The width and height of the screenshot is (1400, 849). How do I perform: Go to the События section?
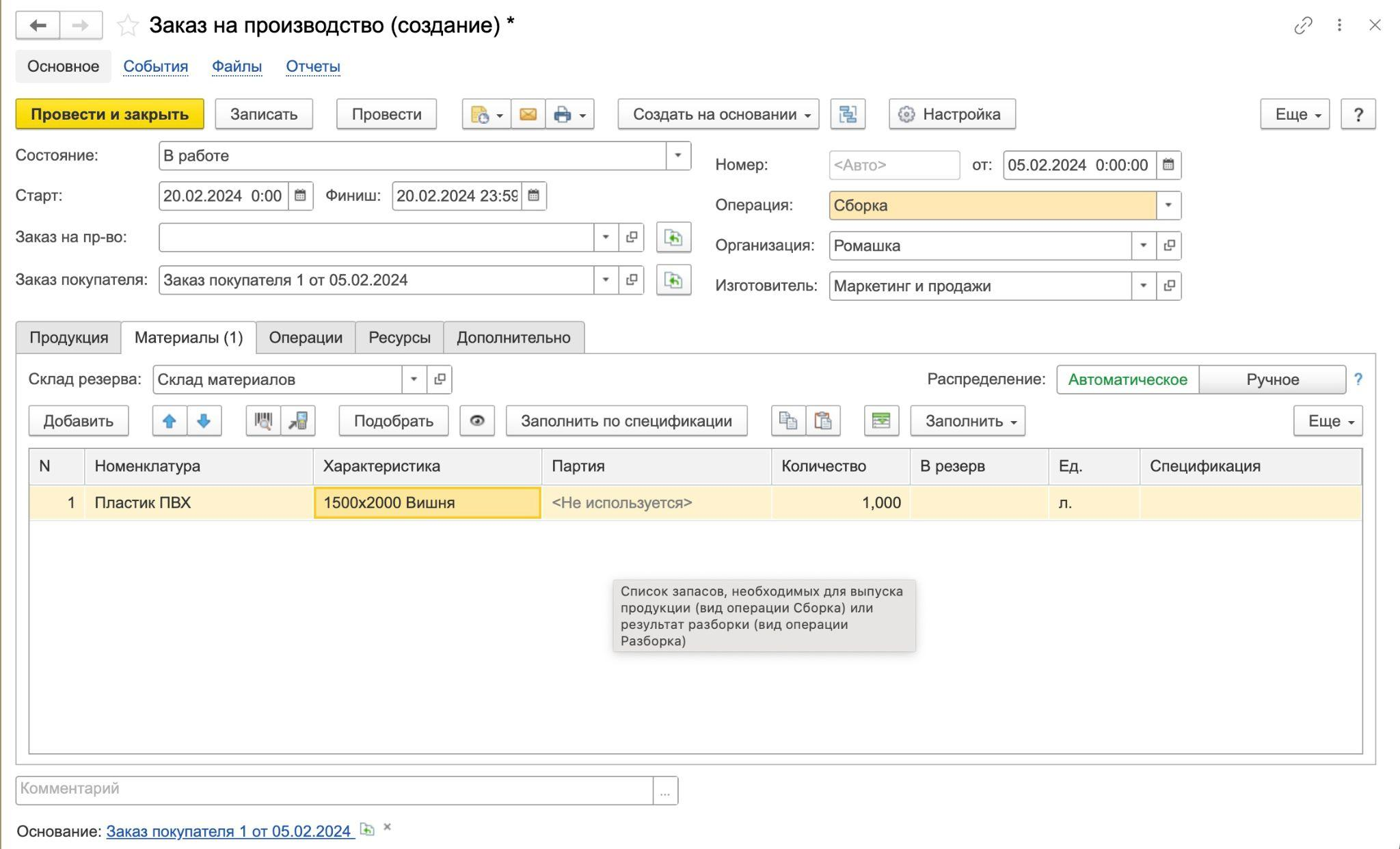(155, 66)
